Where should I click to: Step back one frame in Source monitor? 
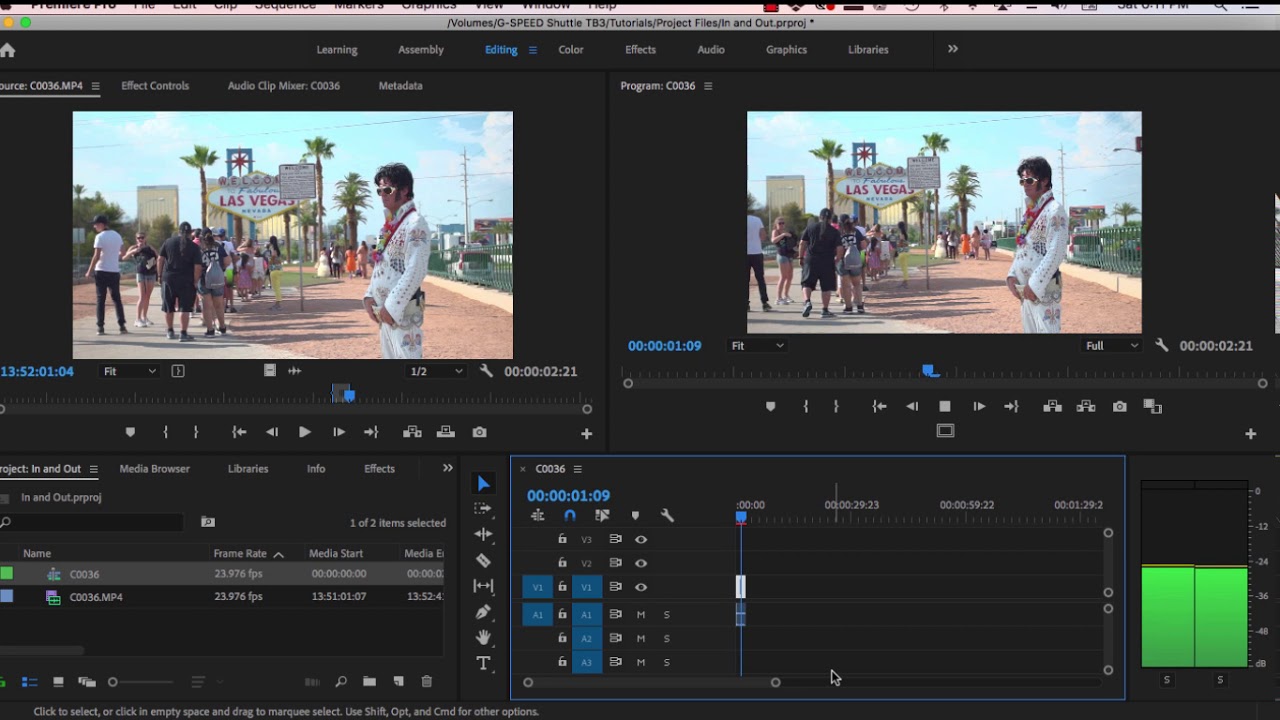point(272,432)
